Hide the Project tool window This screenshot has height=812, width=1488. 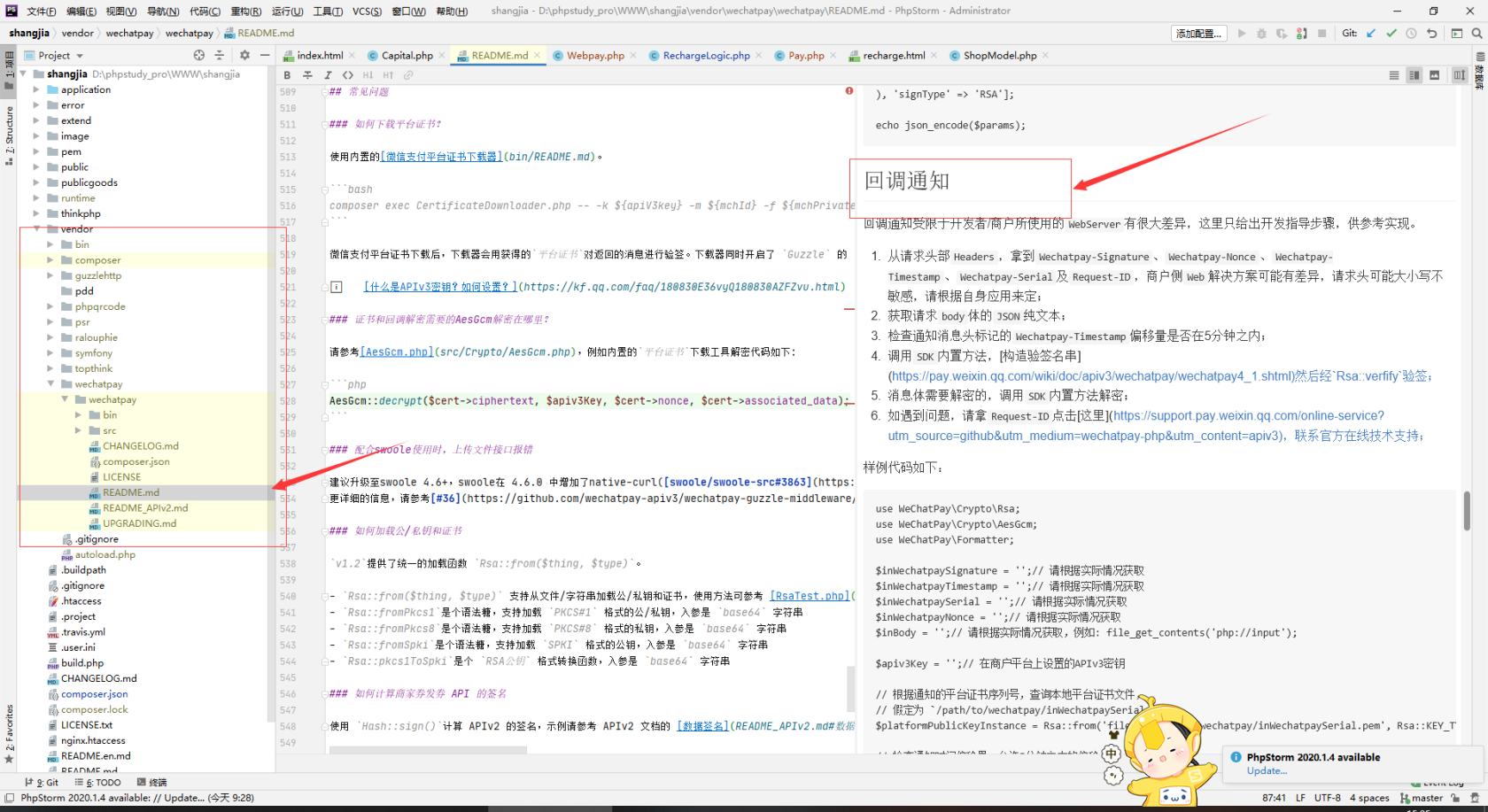(x=263, y=55)
